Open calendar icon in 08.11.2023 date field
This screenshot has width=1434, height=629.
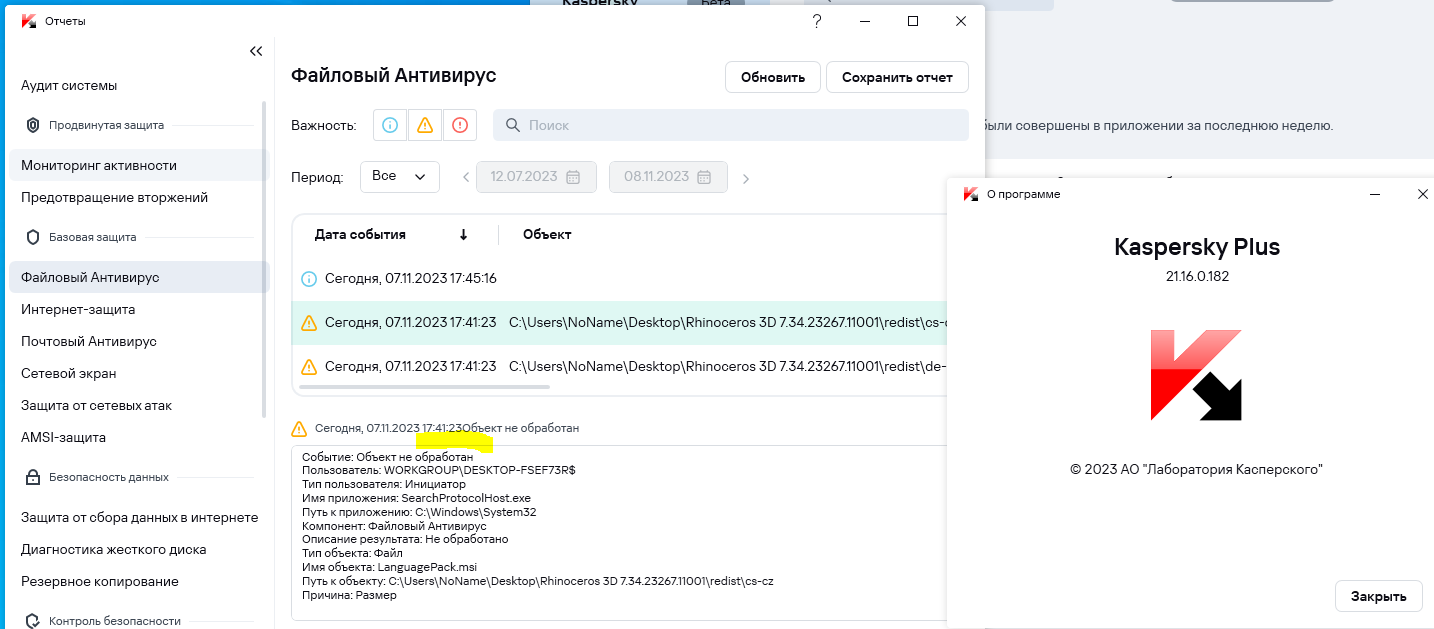click(x=704, y=177)
